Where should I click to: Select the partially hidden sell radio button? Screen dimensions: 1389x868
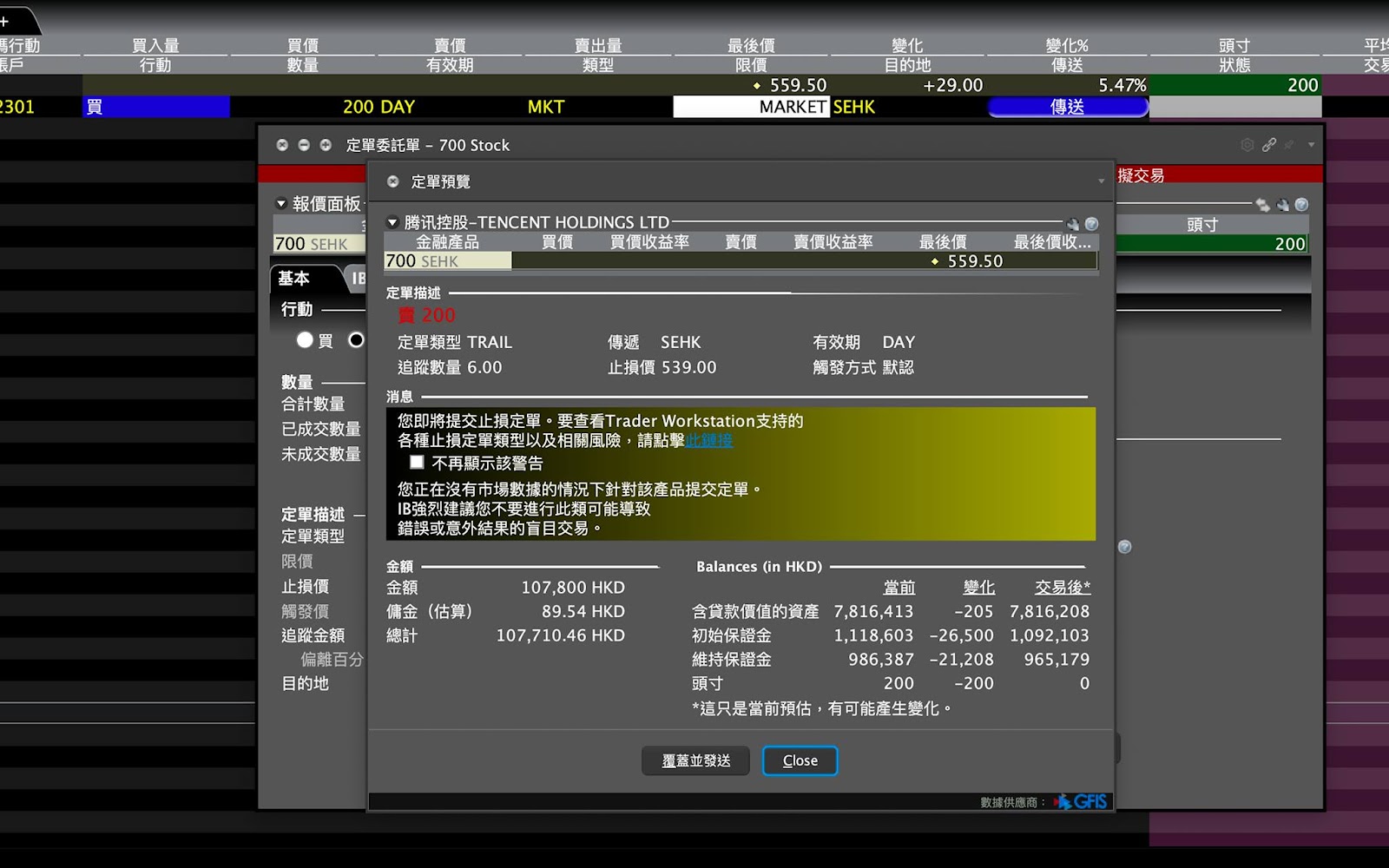point(356,340)
